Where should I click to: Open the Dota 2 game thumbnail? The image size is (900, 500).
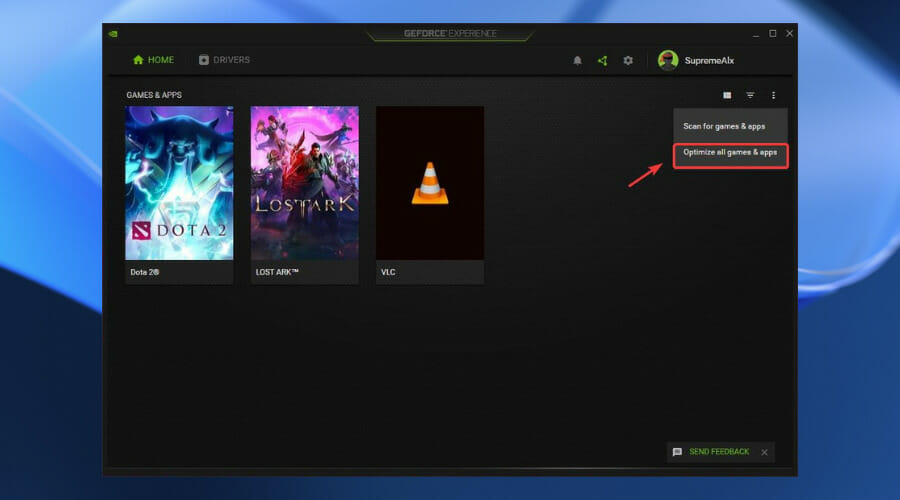pyautogui.click(x=179, y=183)
